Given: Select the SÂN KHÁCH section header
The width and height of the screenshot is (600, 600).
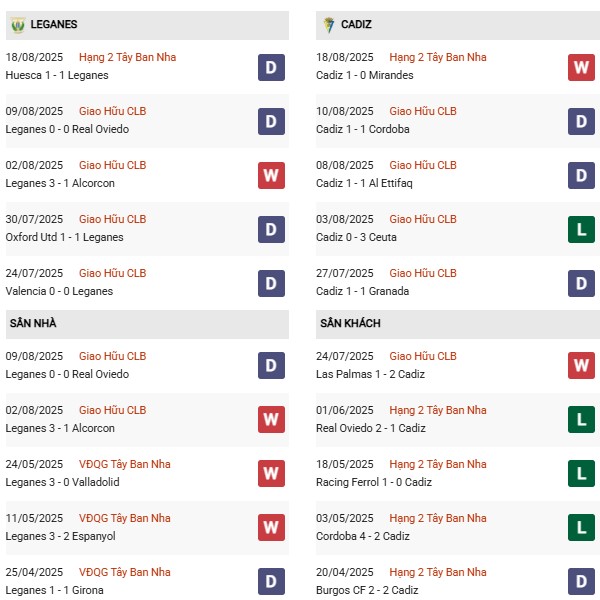Looking at the screenshot, I should [x=458, y=324].
